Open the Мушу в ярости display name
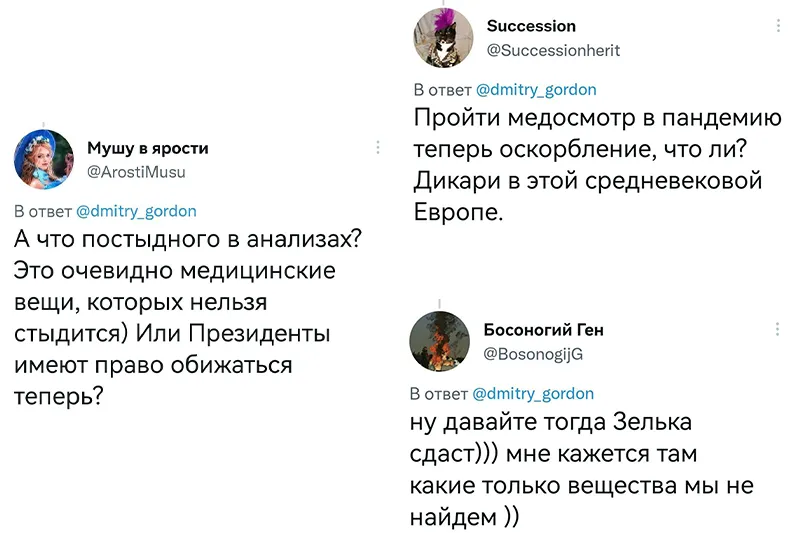Viewport: 800px width, 533px height. tap(148, 148)
